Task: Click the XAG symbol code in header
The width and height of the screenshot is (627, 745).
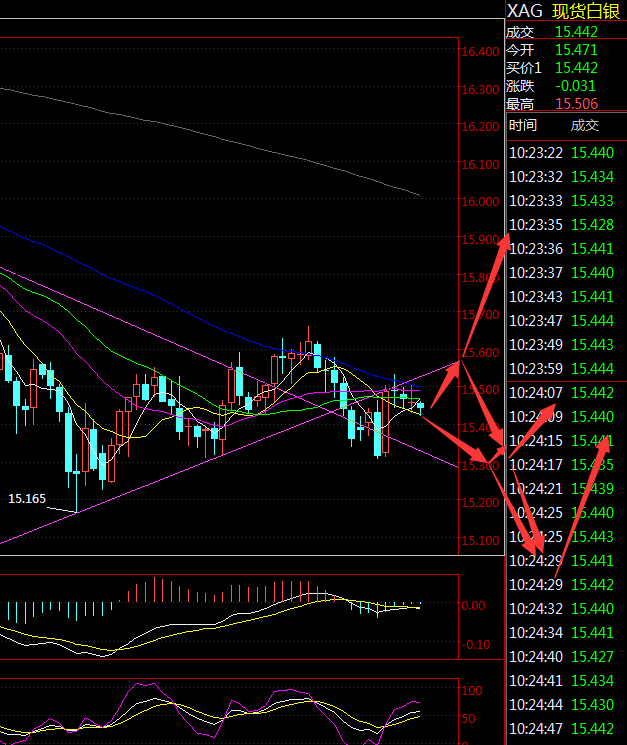Action: coord(525,11)
